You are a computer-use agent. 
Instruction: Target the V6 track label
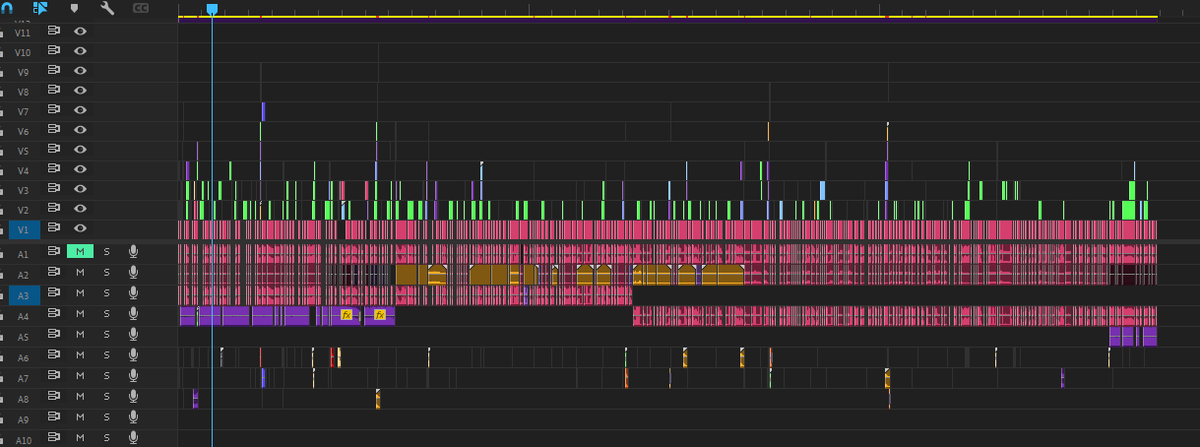point(24,131)
